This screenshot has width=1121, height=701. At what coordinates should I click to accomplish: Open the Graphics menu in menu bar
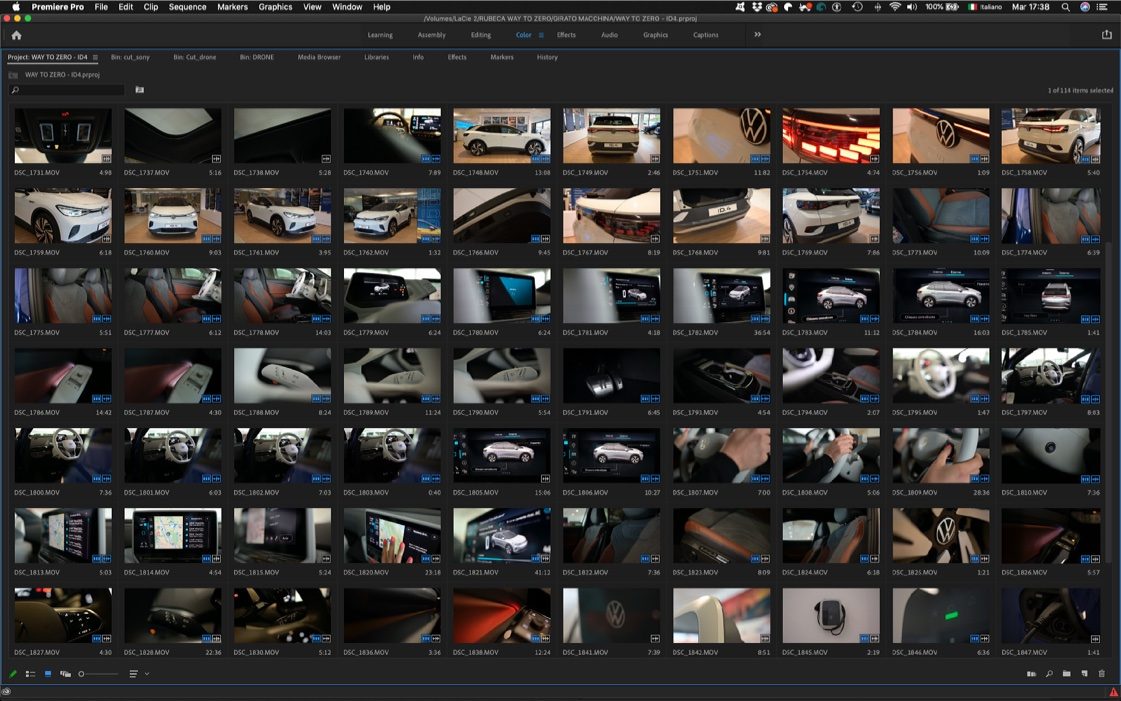(275, 7)
